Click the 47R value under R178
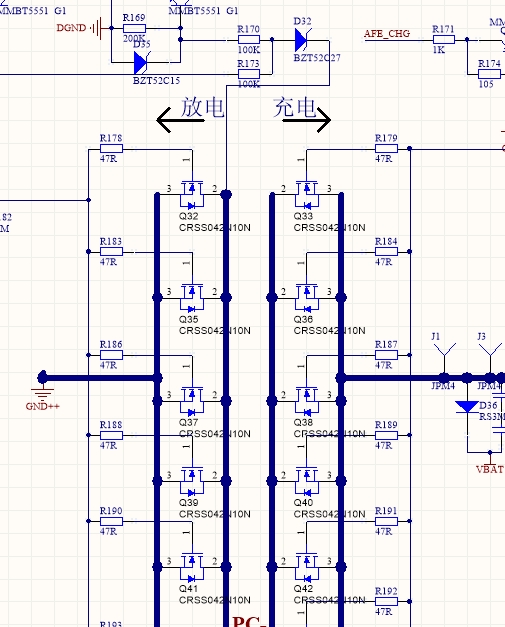The height and width of the screenshot is (627, 505). click(108, 159)
